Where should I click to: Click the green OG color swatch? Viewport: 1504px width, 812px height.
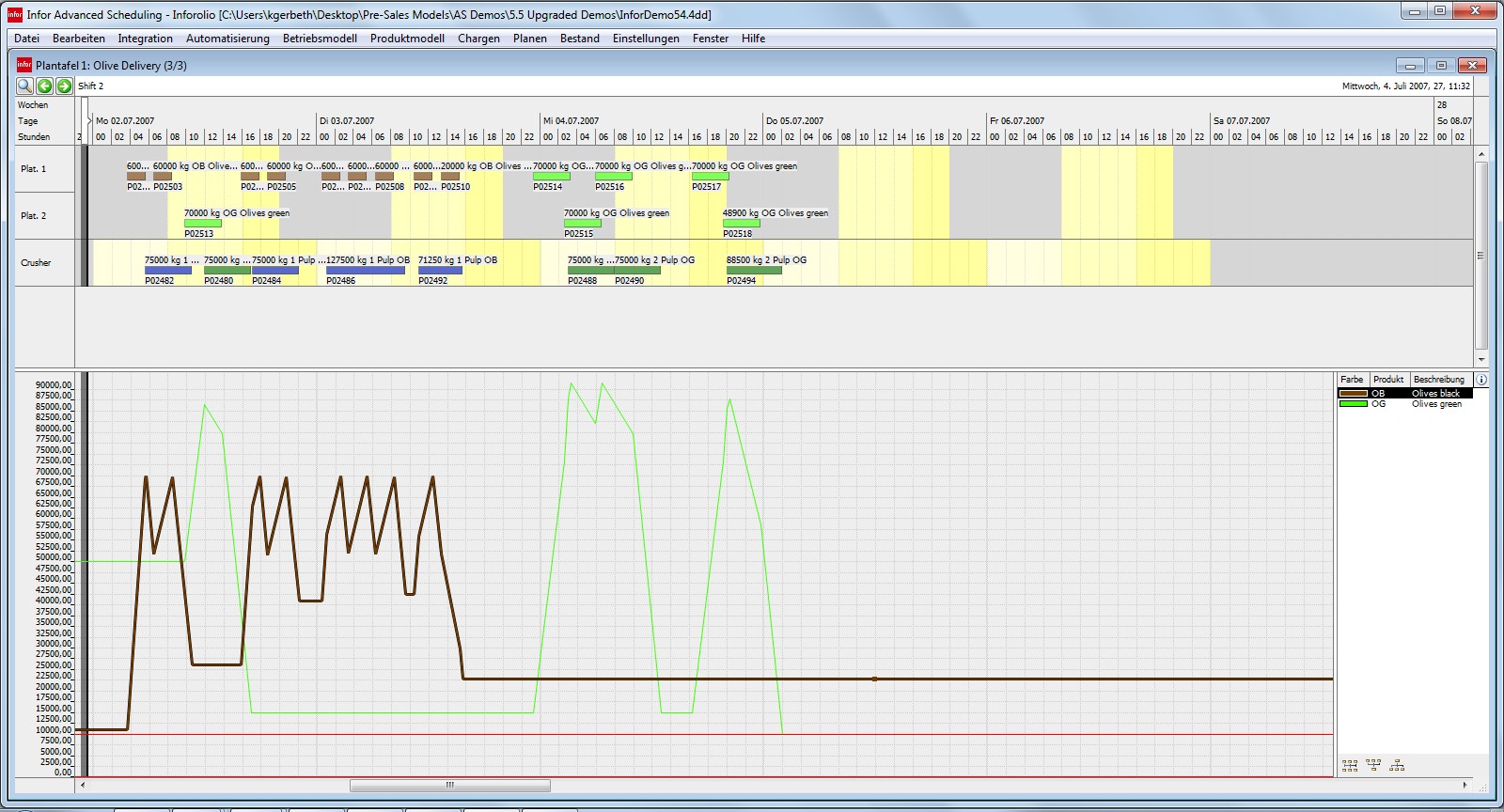(x=1353, y=404)
